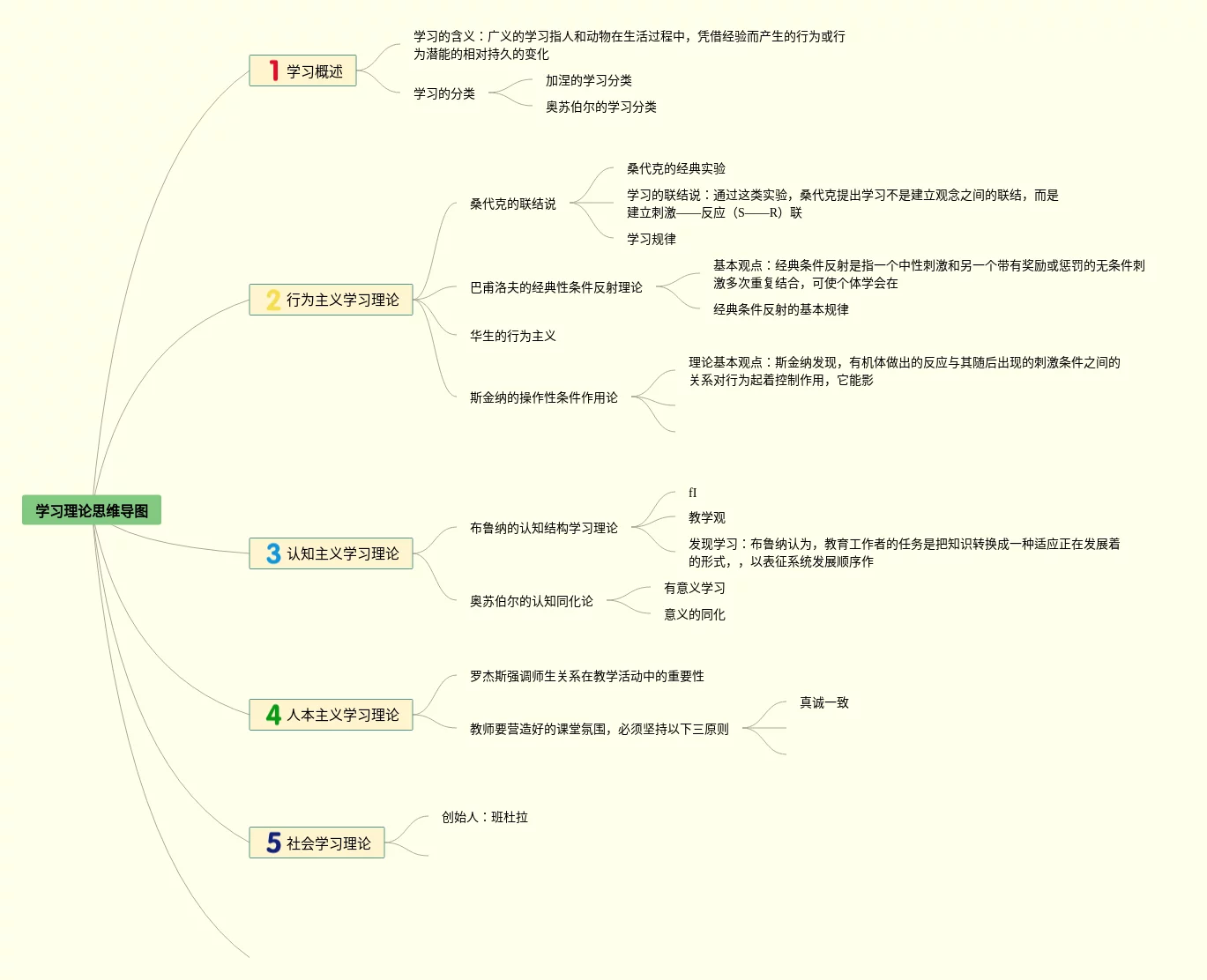The image size is (1207, 980).
Task: Select 巴甫洛夫的经典性条件反射理论 subtopic
Action: pos(555,287)
